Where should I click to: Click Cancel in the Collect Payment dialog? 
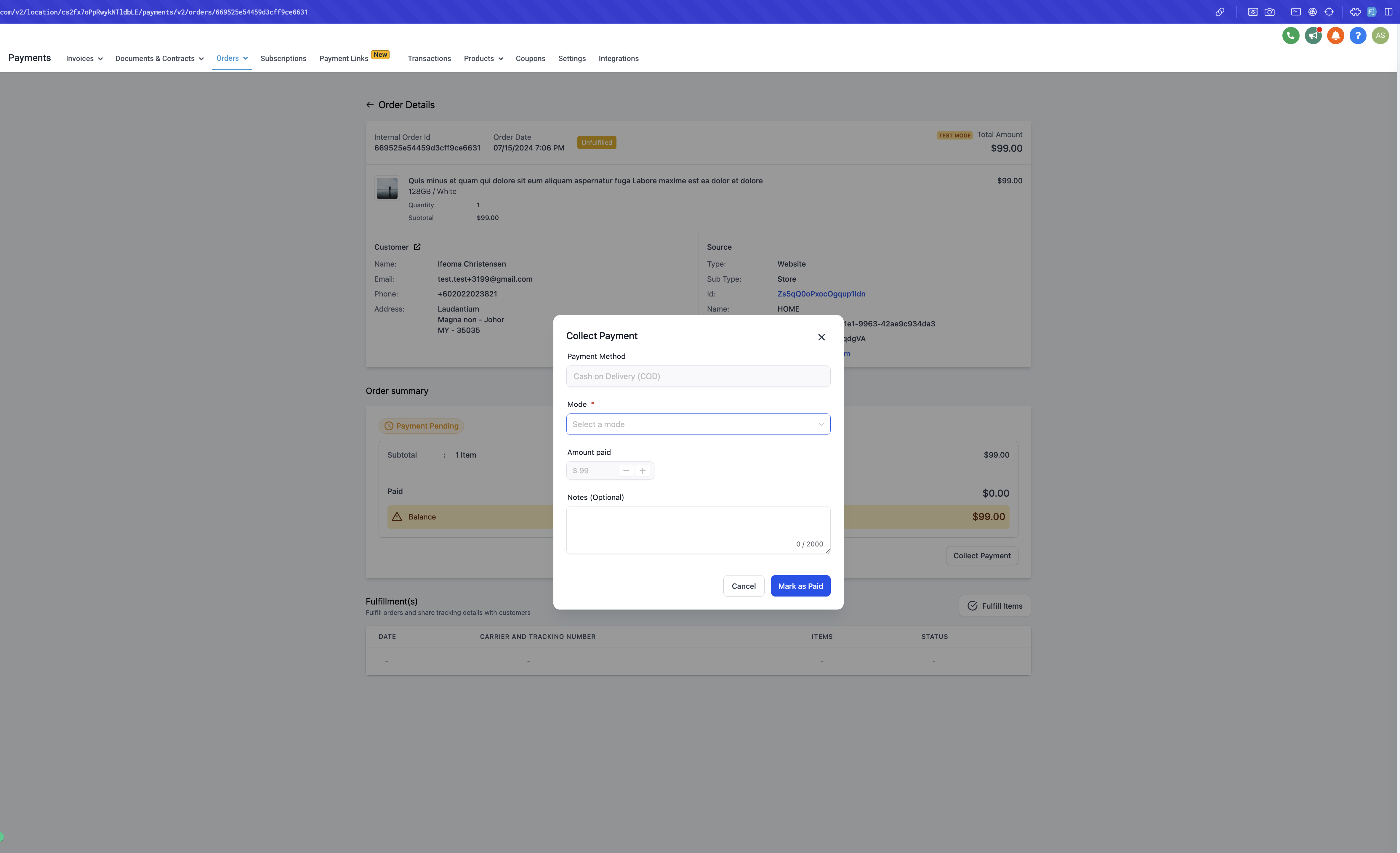(743, 586)
